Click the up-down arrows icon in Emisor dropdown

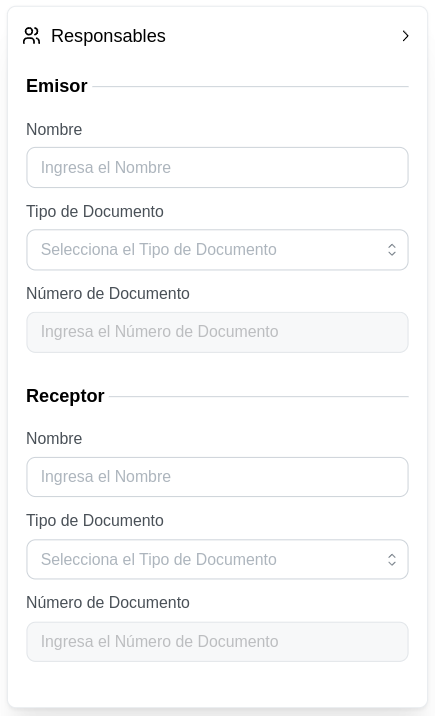[x=392, y=250]
